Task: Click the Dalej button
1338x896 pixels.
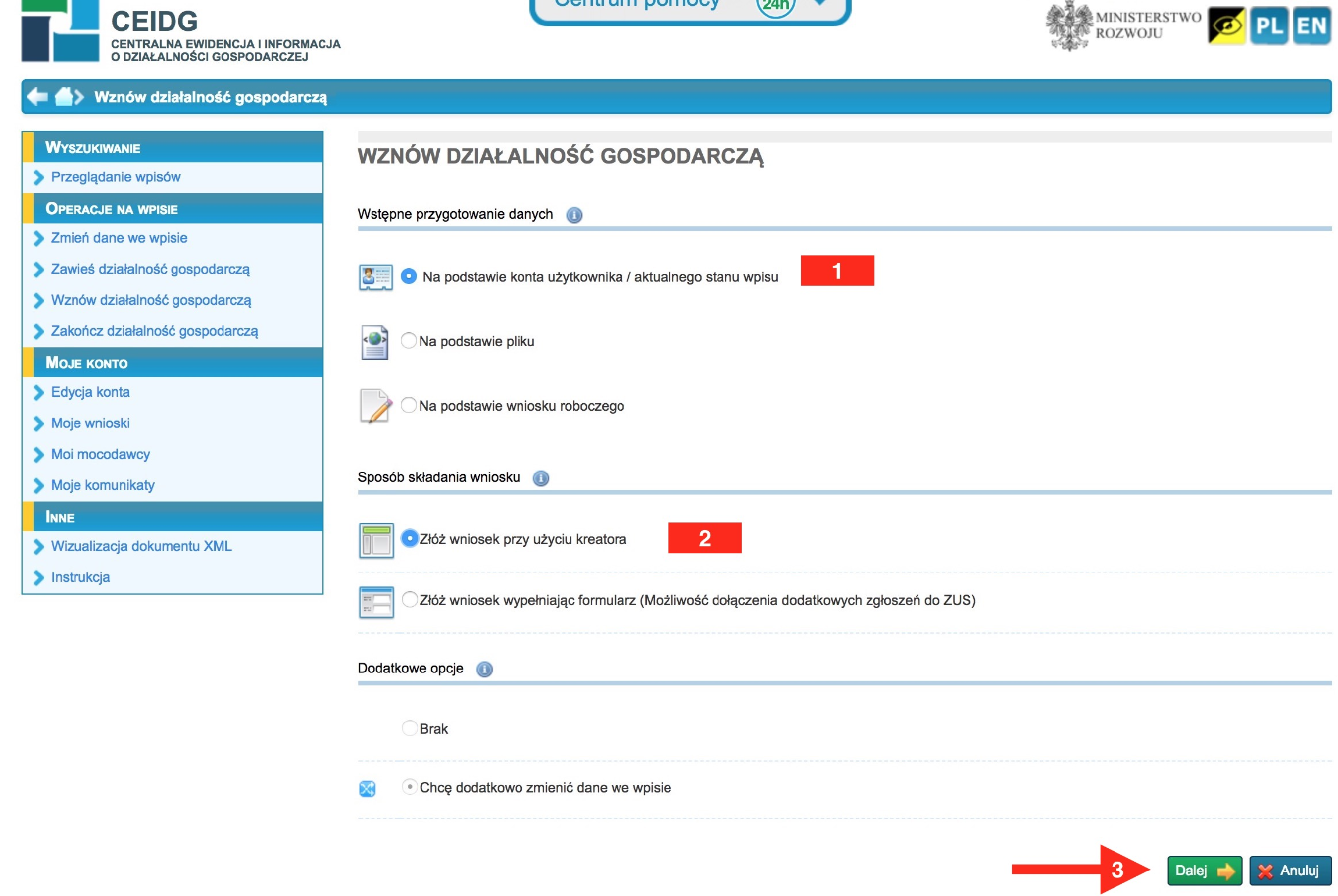Action: click(x=1205, y=871)
